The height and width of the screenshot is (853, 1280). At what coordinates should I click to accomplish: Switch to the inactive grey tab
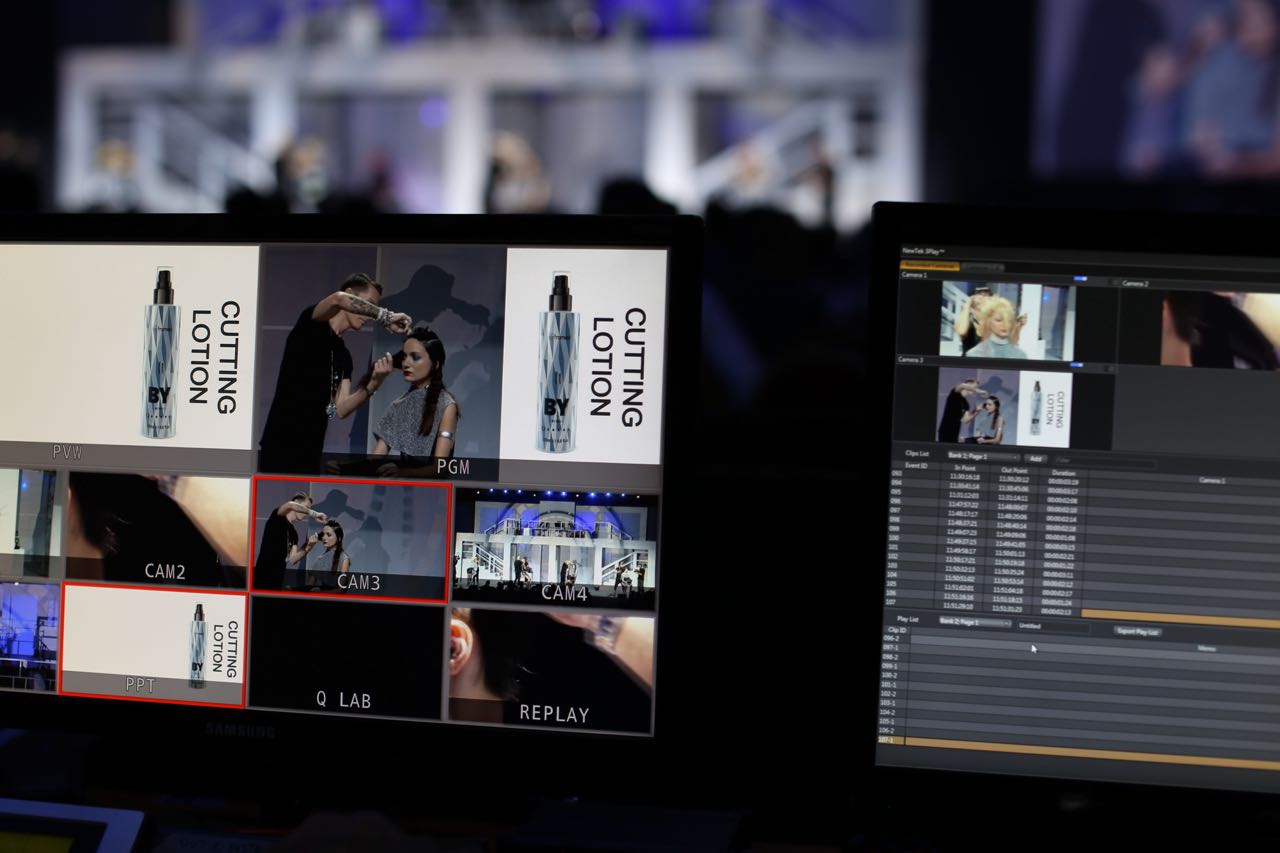[x=982, y=267]
